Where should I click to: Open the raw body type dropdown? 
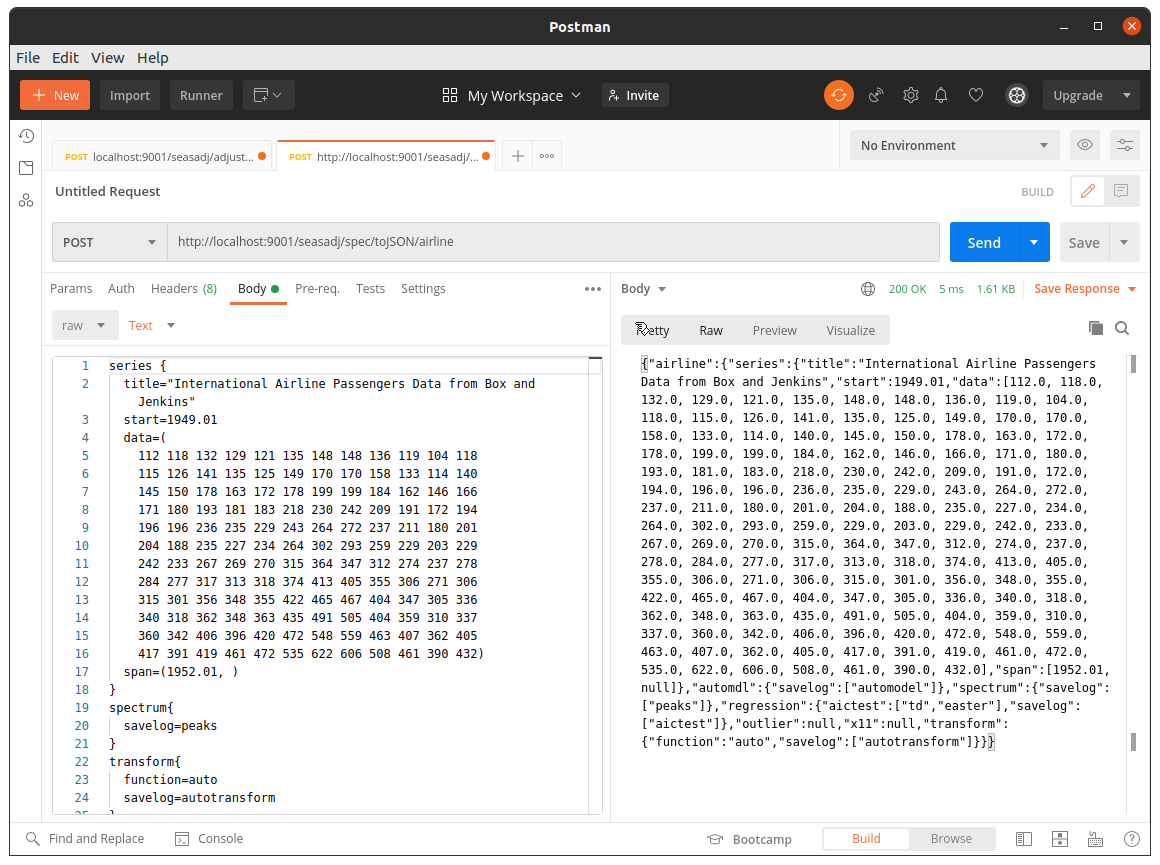click(84, 326)
